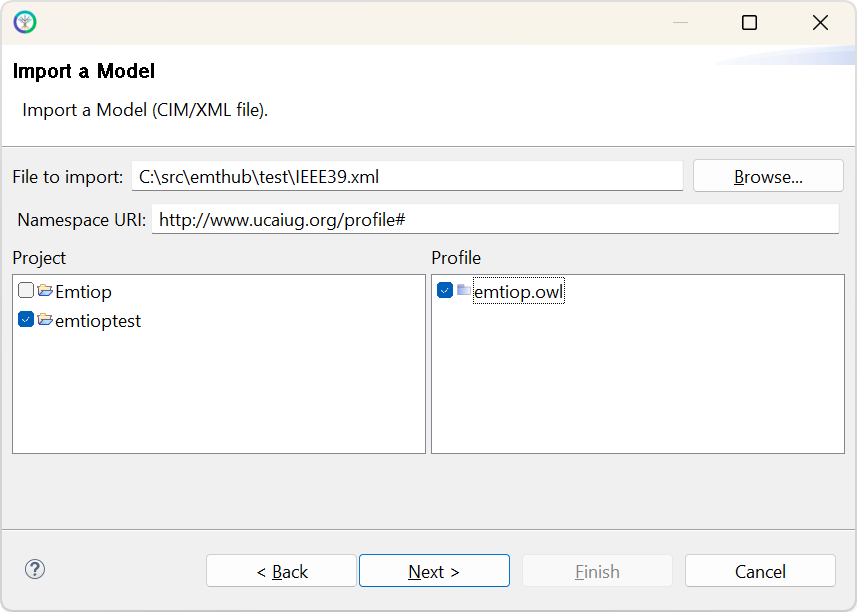Viewport: 857px width, 612px height.
Task: Uncheck the emtiop.owl profile checkbox
Action: coord(445,290)
